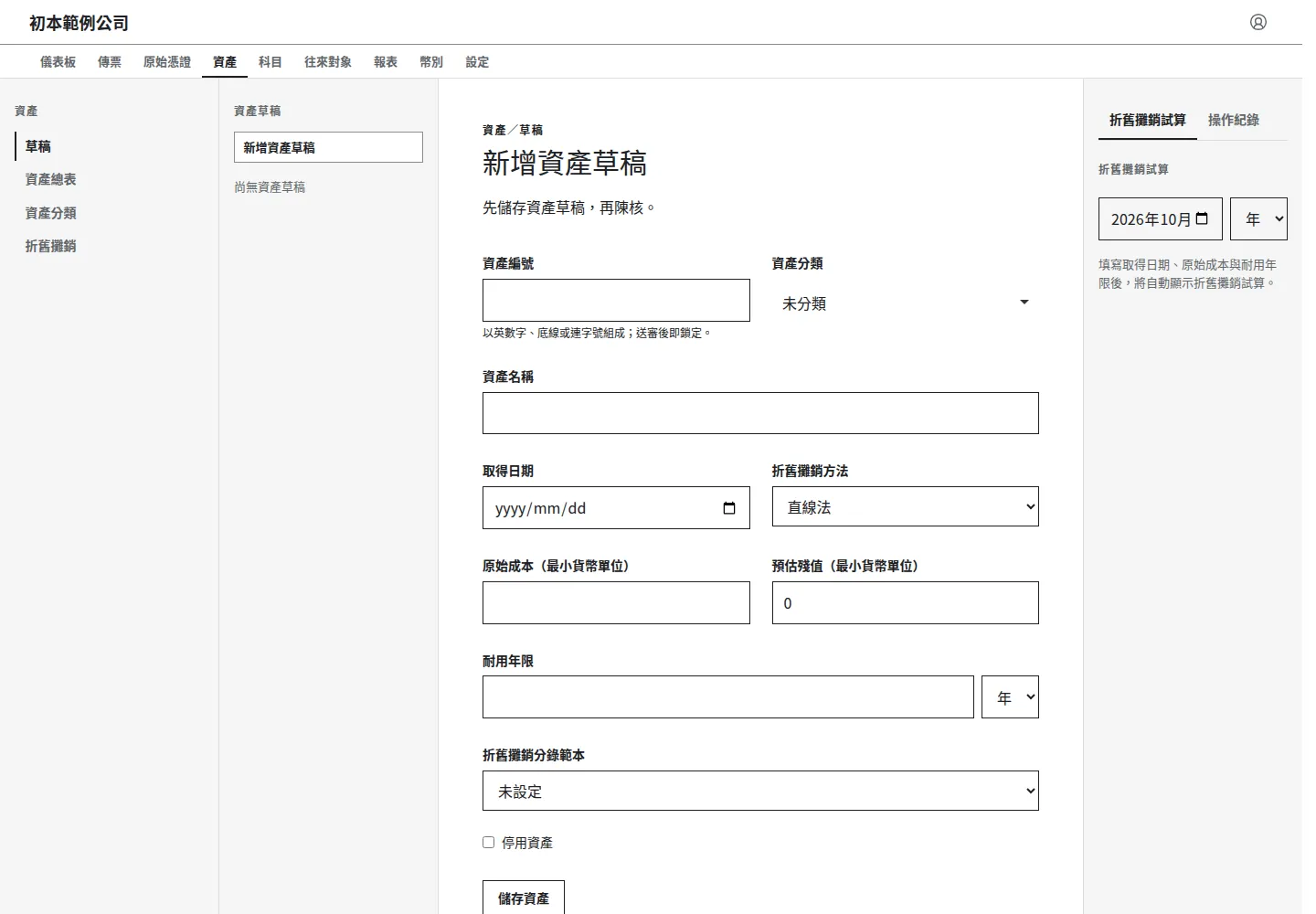Select the 資產 top menu item
1316x914 pixels.
[x=225, y=62]
